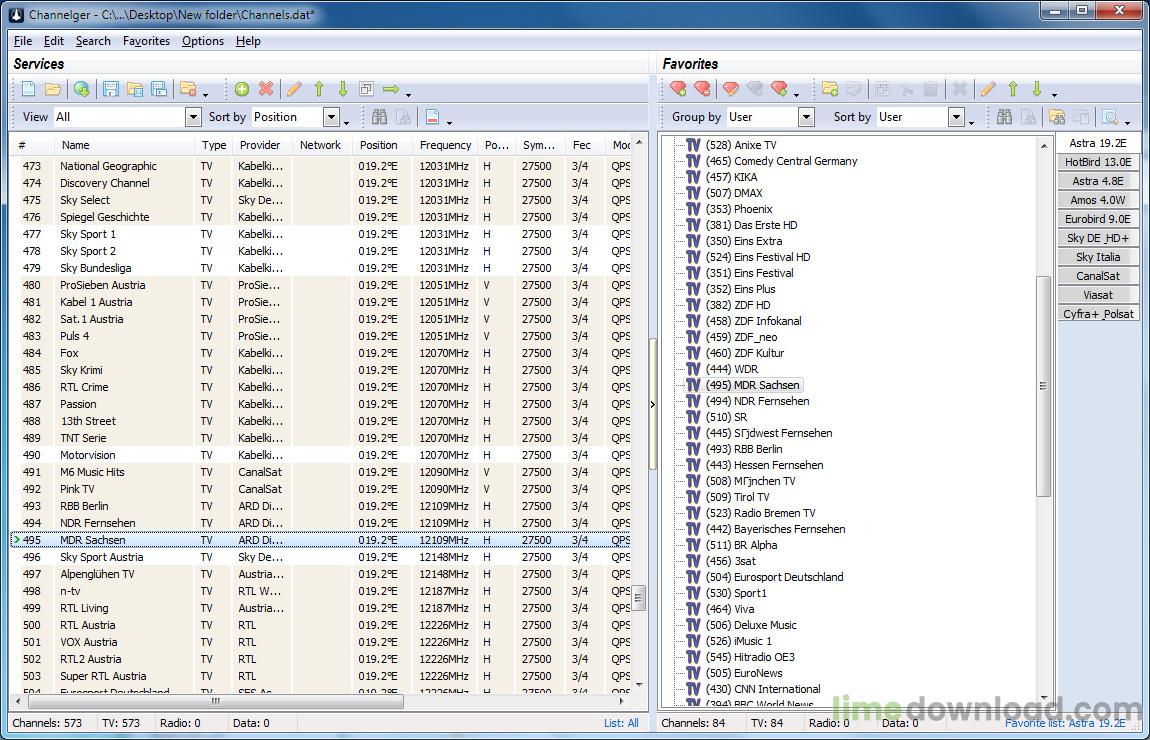
Task: Click the pencil edit icon in Services toolbar
Action: (x=294, y=89)
